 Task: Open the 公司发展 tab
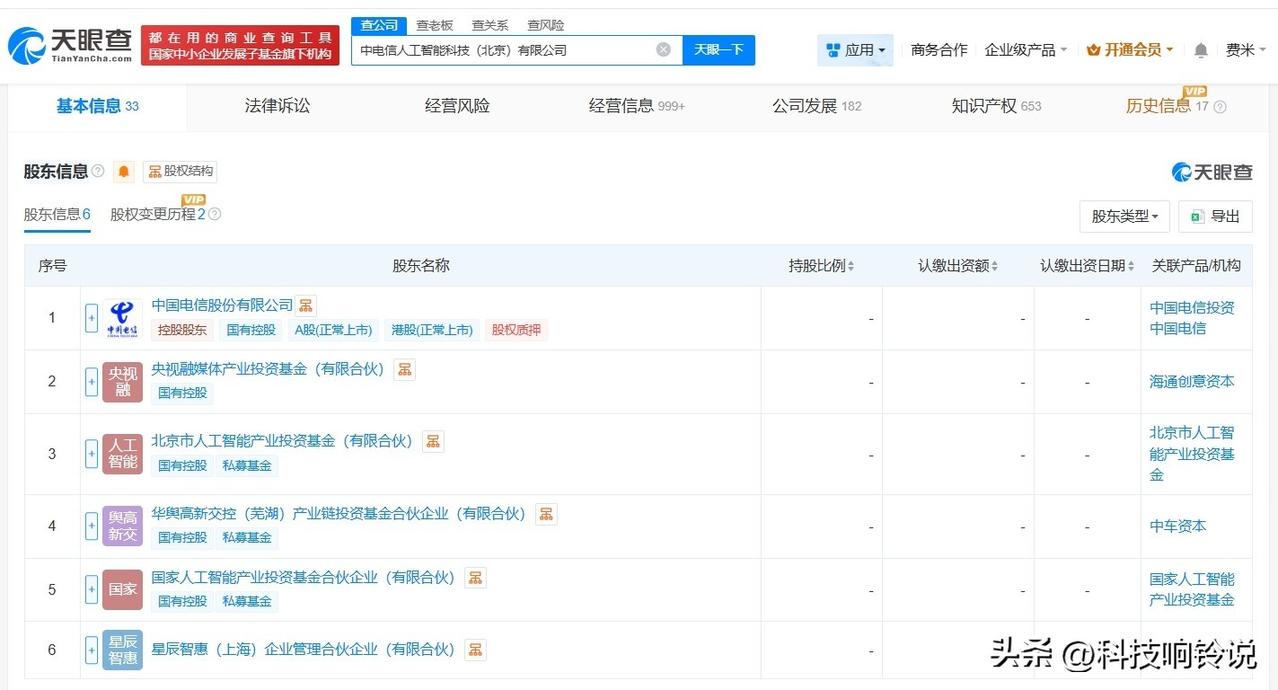(x=817, y=106)
